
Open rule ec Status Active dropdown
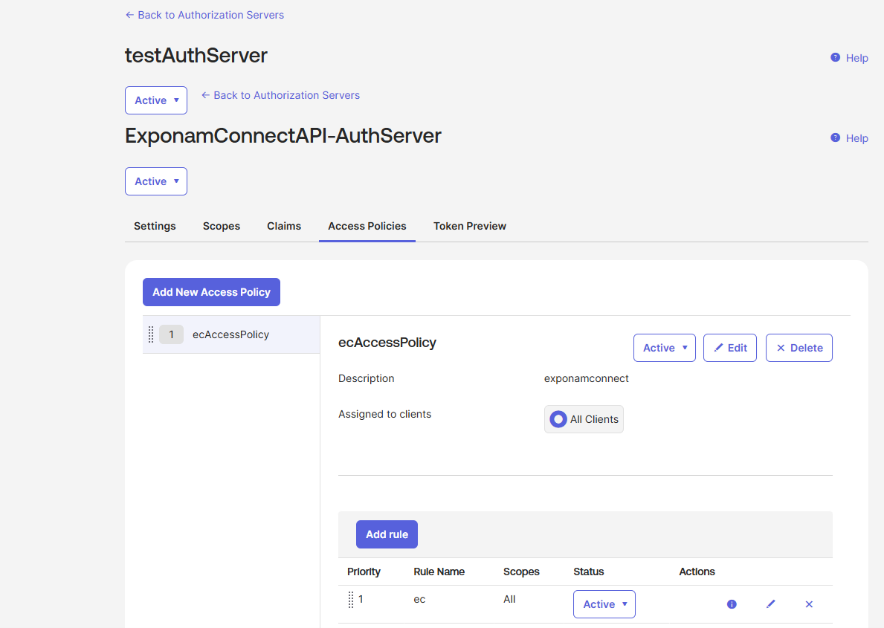(604, 604)
